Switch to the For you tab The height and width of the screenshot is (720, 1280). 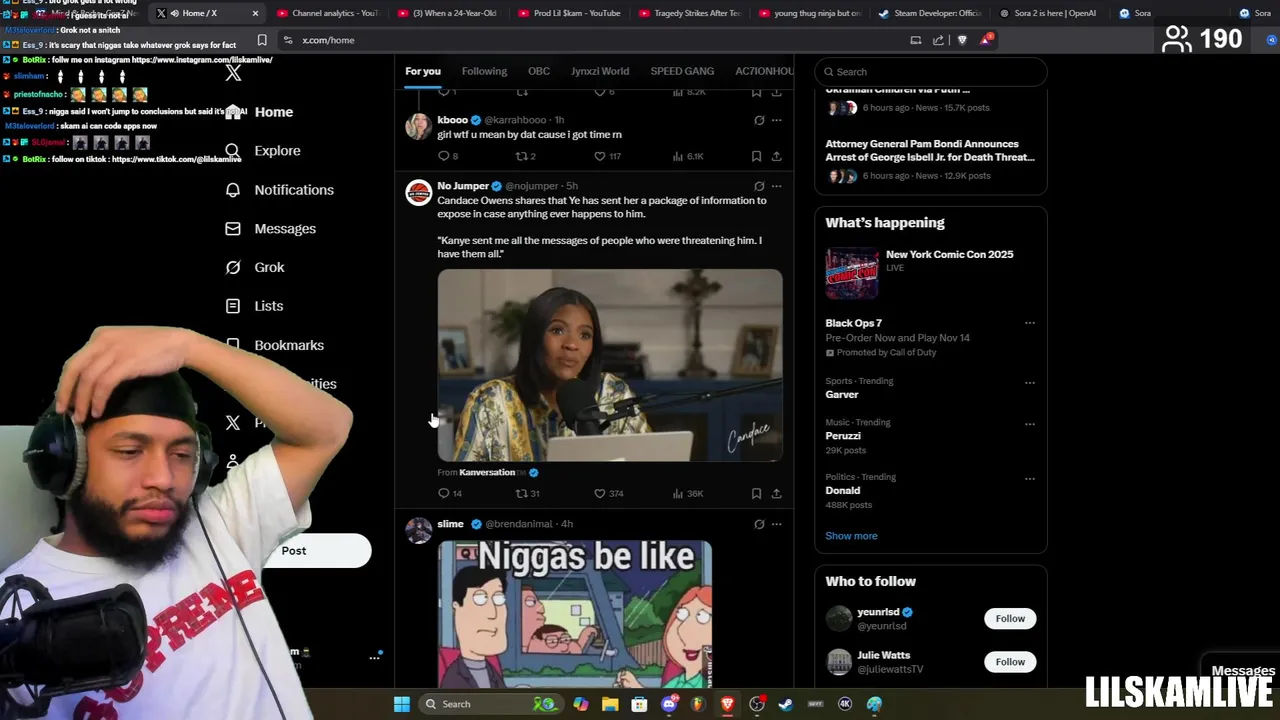(x=423, y=72)
